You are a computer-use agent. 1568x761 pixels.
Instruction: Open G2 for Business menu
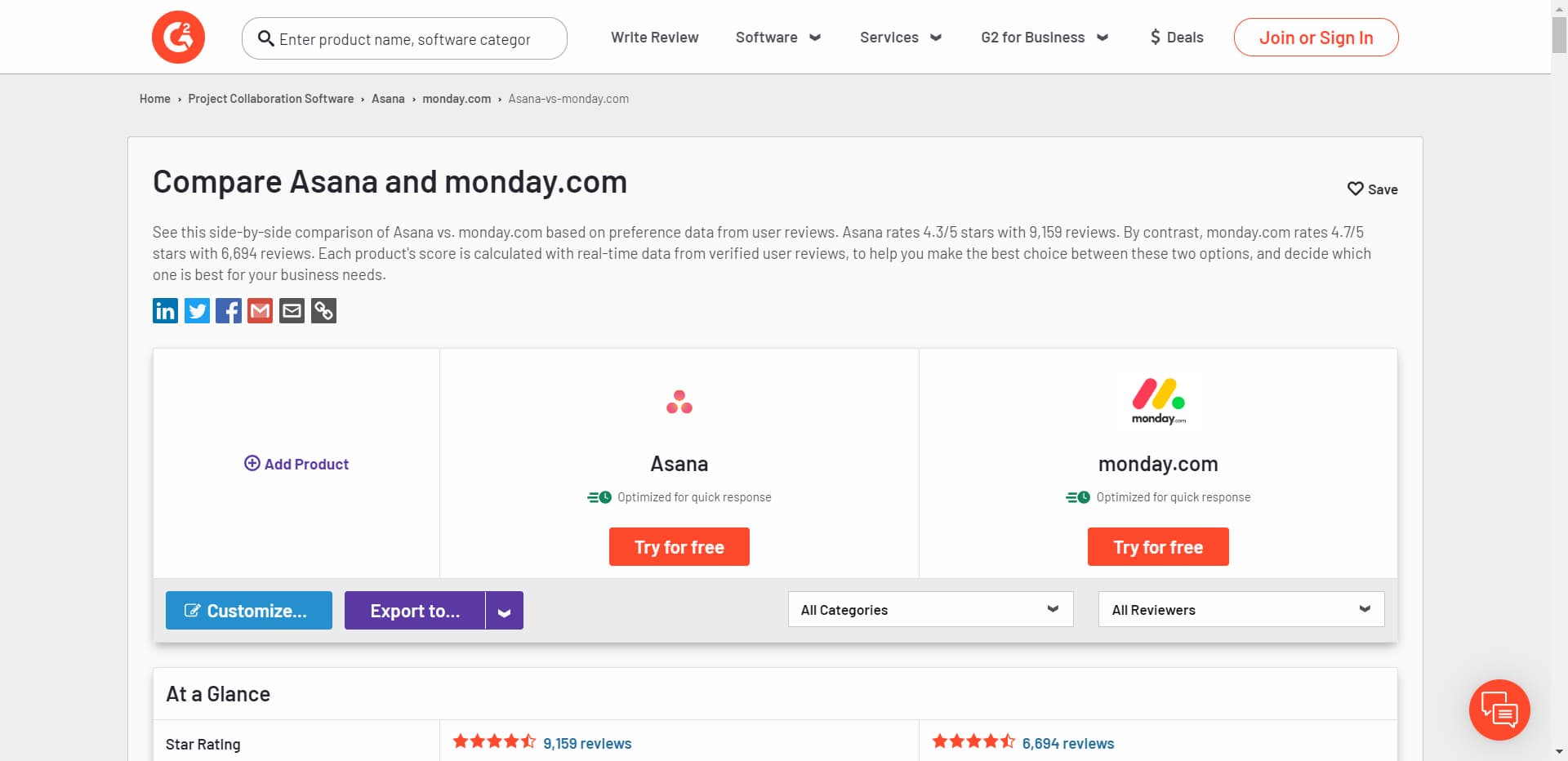1044,38
